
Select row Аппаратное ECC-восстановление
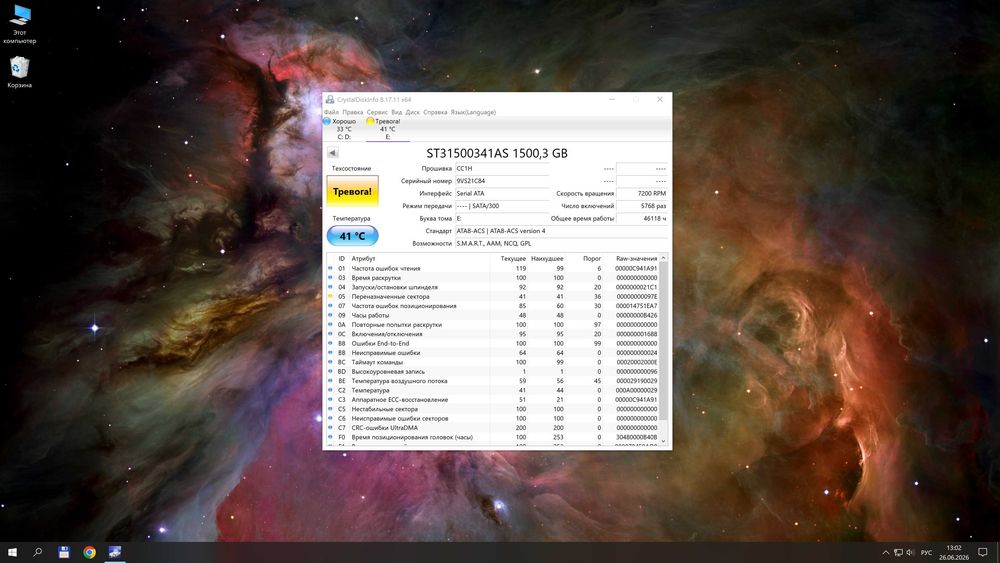(x=492, y=400)
